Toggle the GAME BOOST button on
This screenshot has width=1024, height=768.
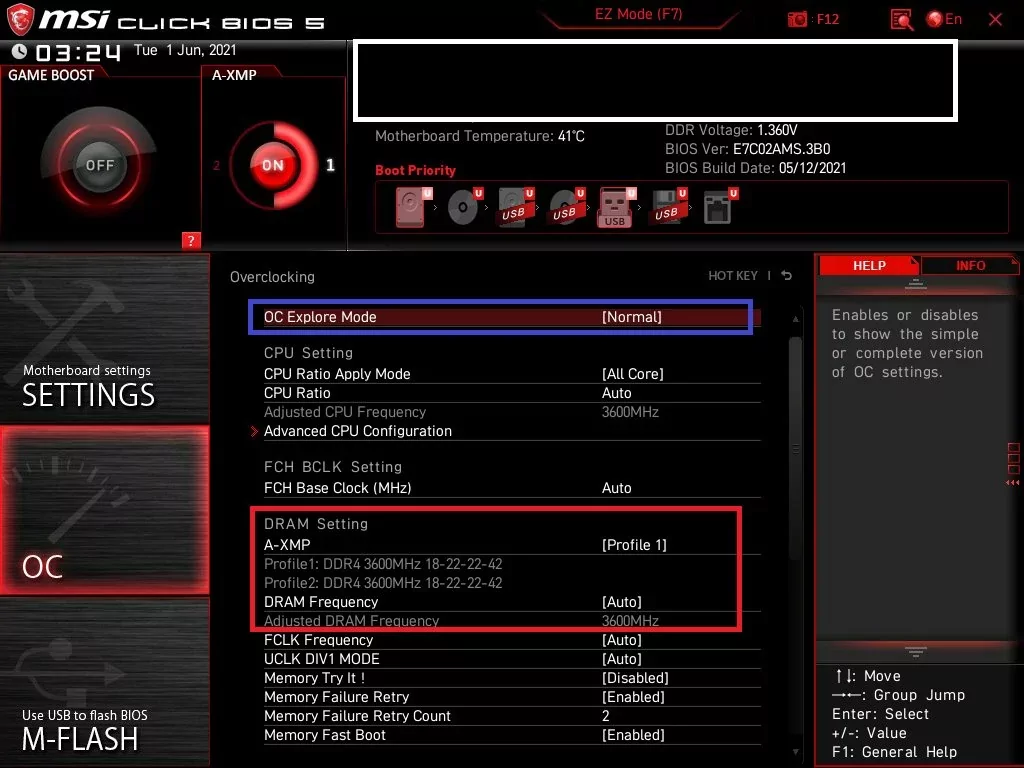(99, 165)
